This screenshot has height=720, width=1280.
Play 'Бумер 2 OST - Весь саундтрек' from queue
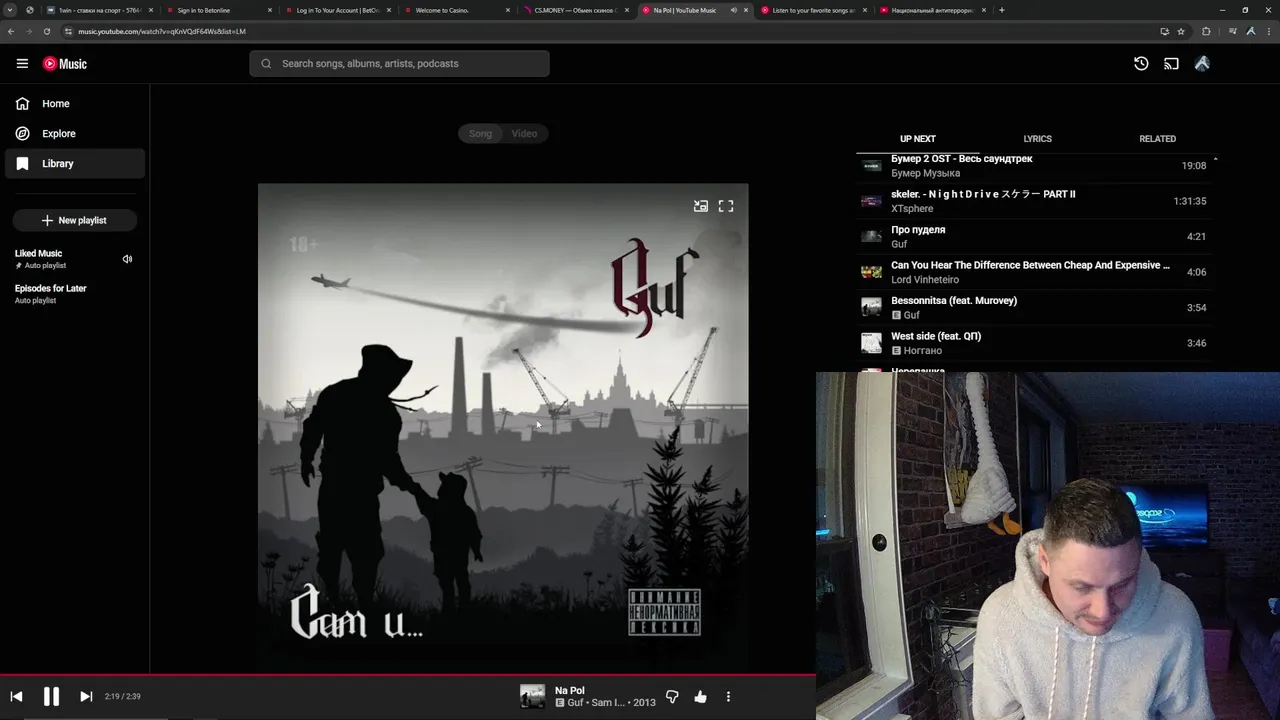1036,165
